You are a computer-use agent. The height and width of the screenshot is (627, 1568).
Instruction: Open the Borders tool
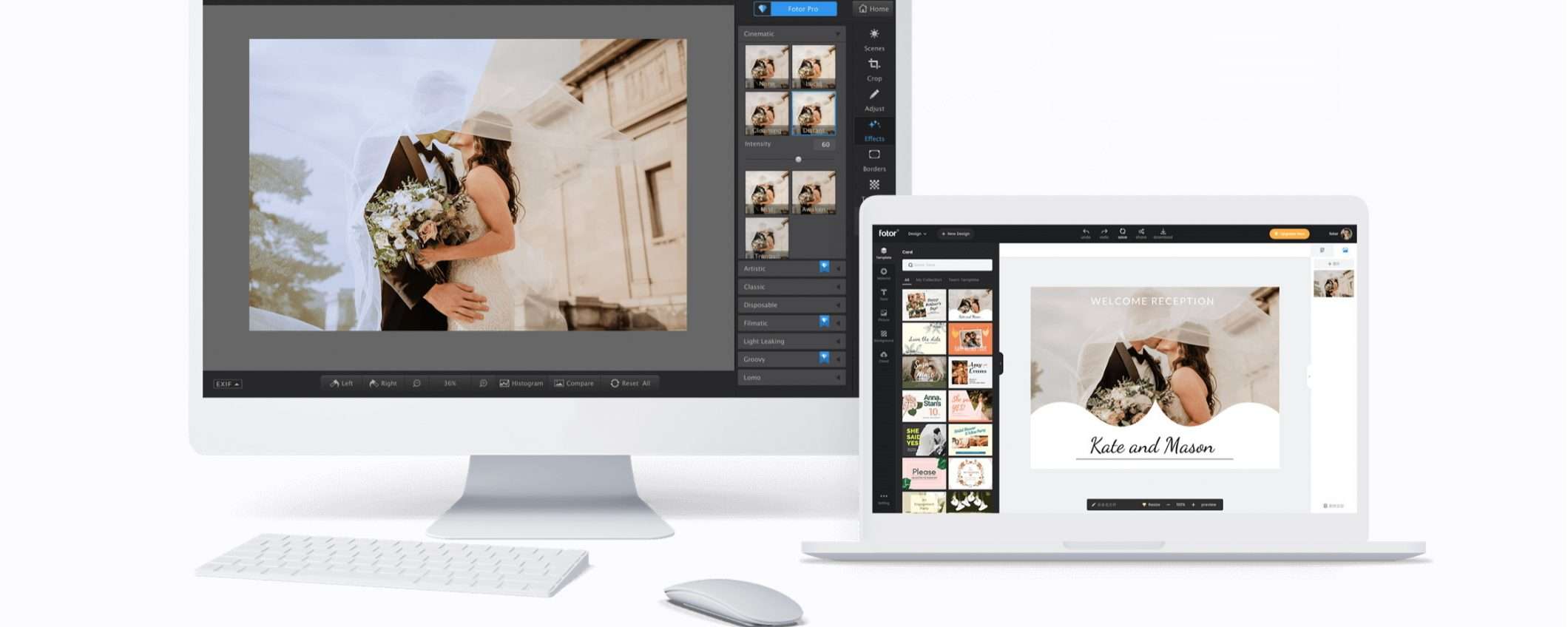tap(874, 160)
